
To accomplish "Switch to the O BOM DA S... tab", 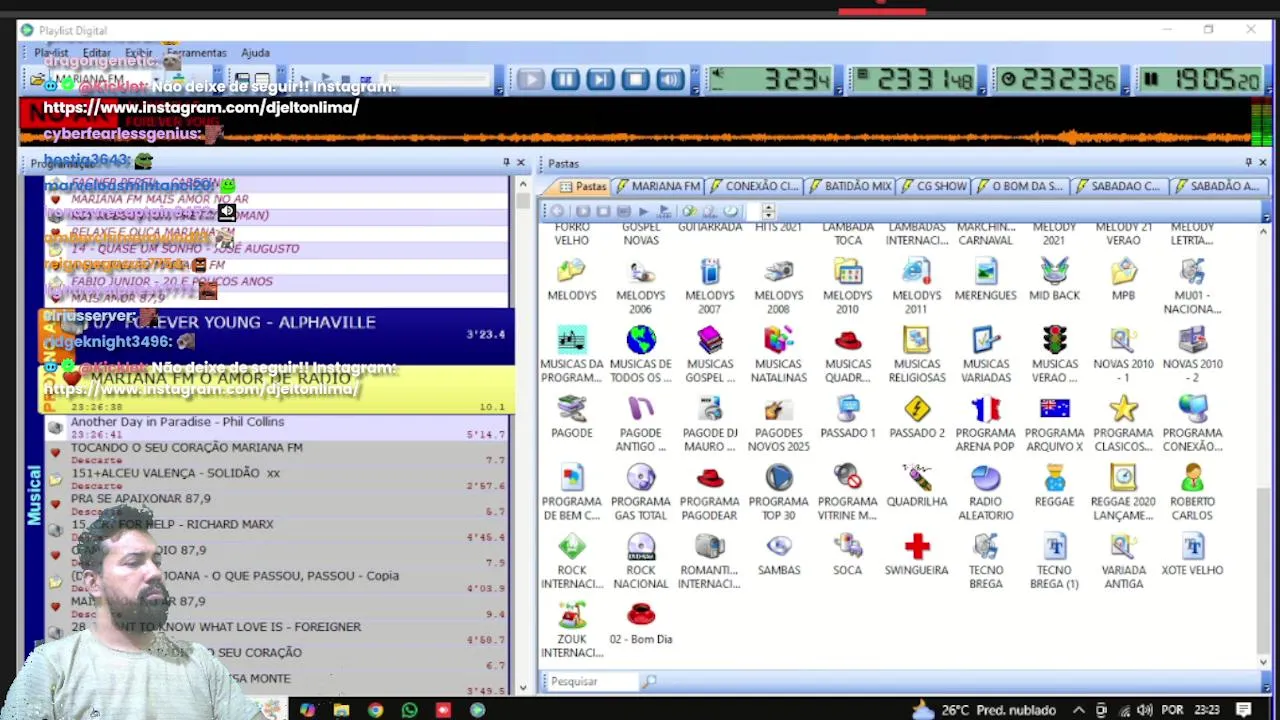I will coord(1020,186).
